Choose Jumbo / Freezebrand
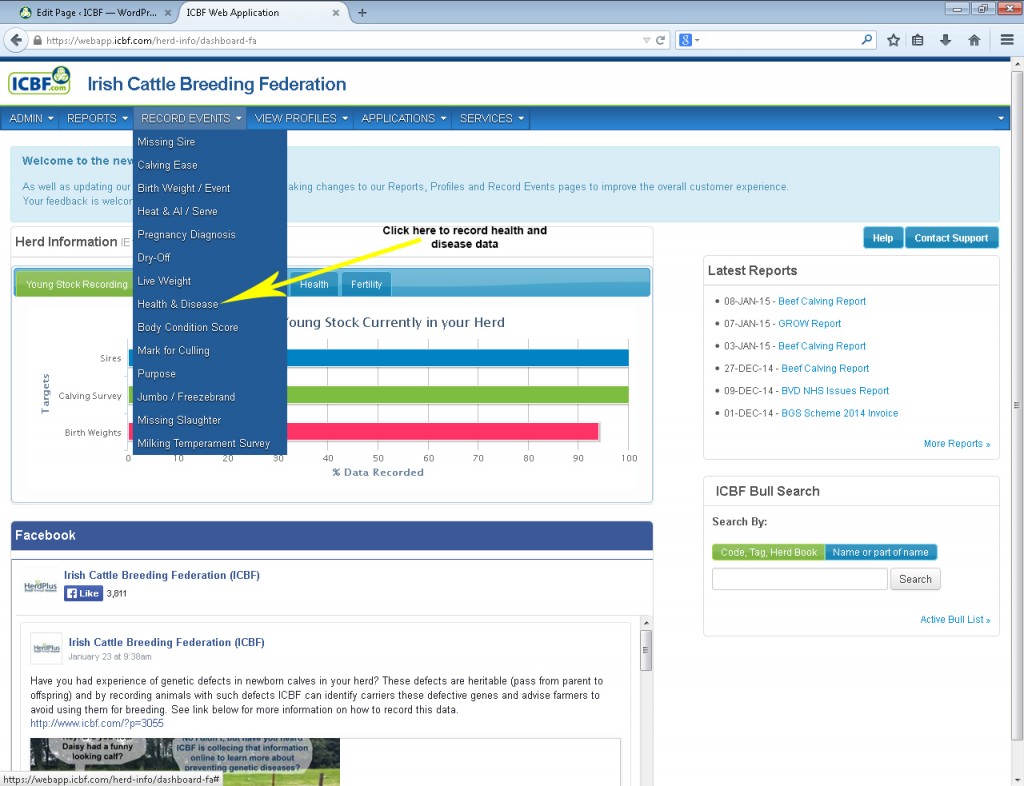Image resolution: width=1024 pixels, height=786 pixels. point(210,397)
